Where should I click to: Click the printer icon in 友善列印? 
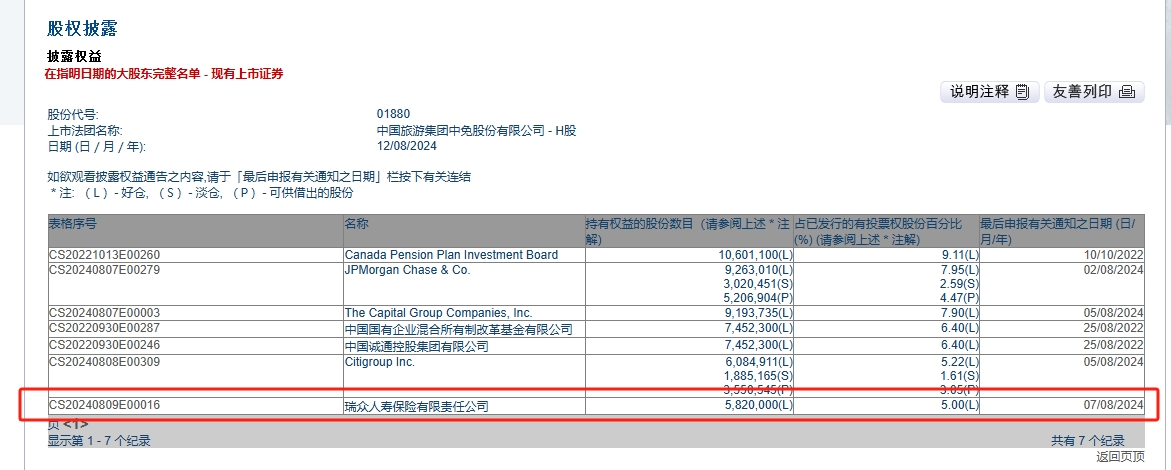pos(1127,93)
